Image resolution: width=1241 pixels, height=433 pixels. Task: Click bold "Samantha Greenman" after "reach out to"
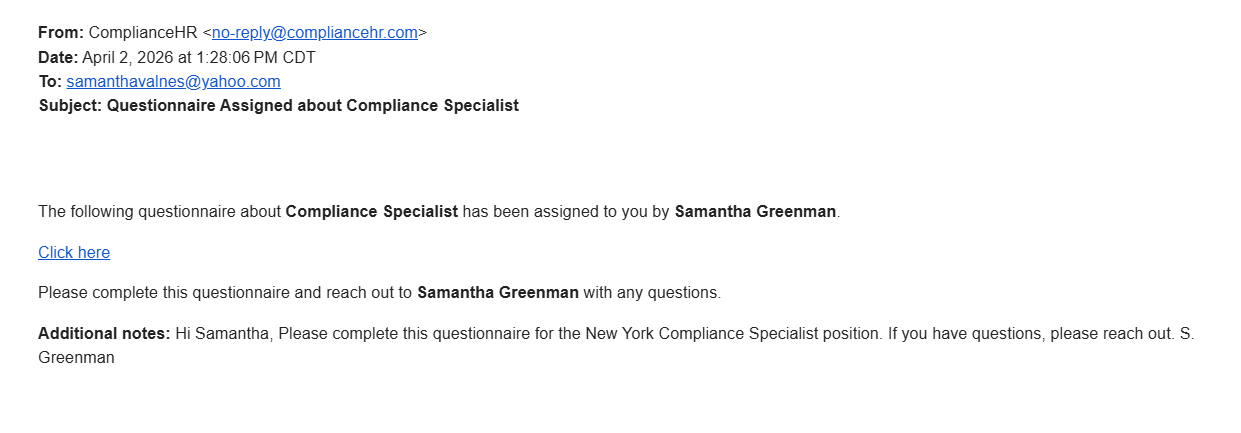click(x=497, y=293)
